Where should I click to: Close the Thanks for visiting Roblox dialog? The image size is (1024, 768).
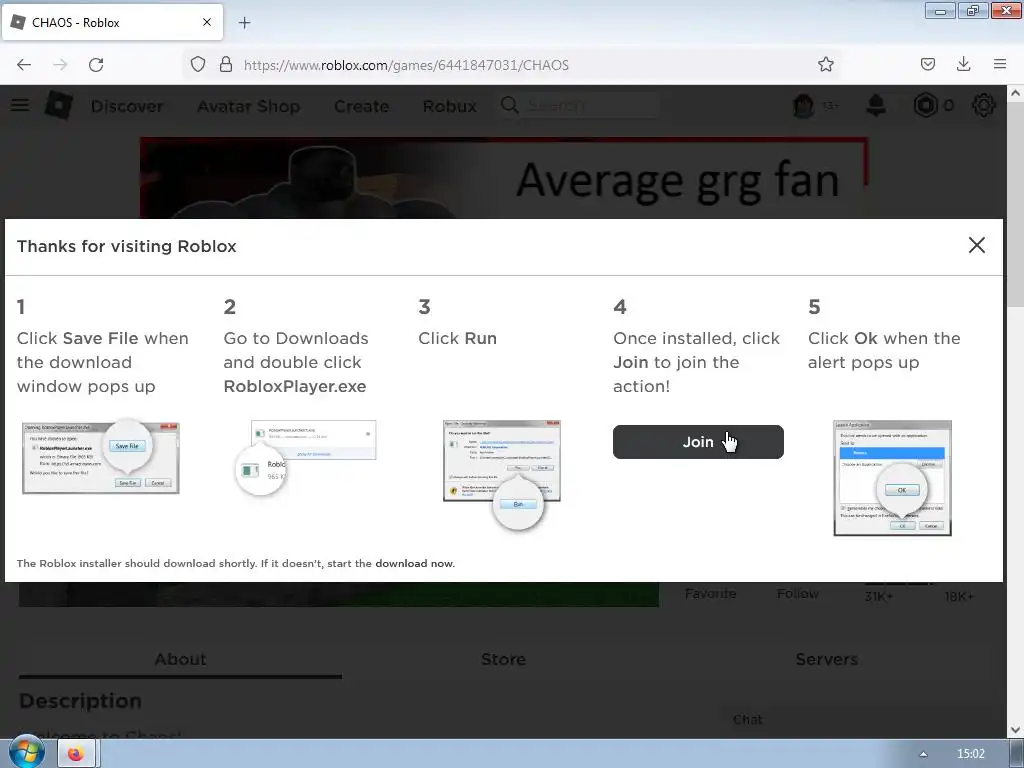(x=976, y=245)
